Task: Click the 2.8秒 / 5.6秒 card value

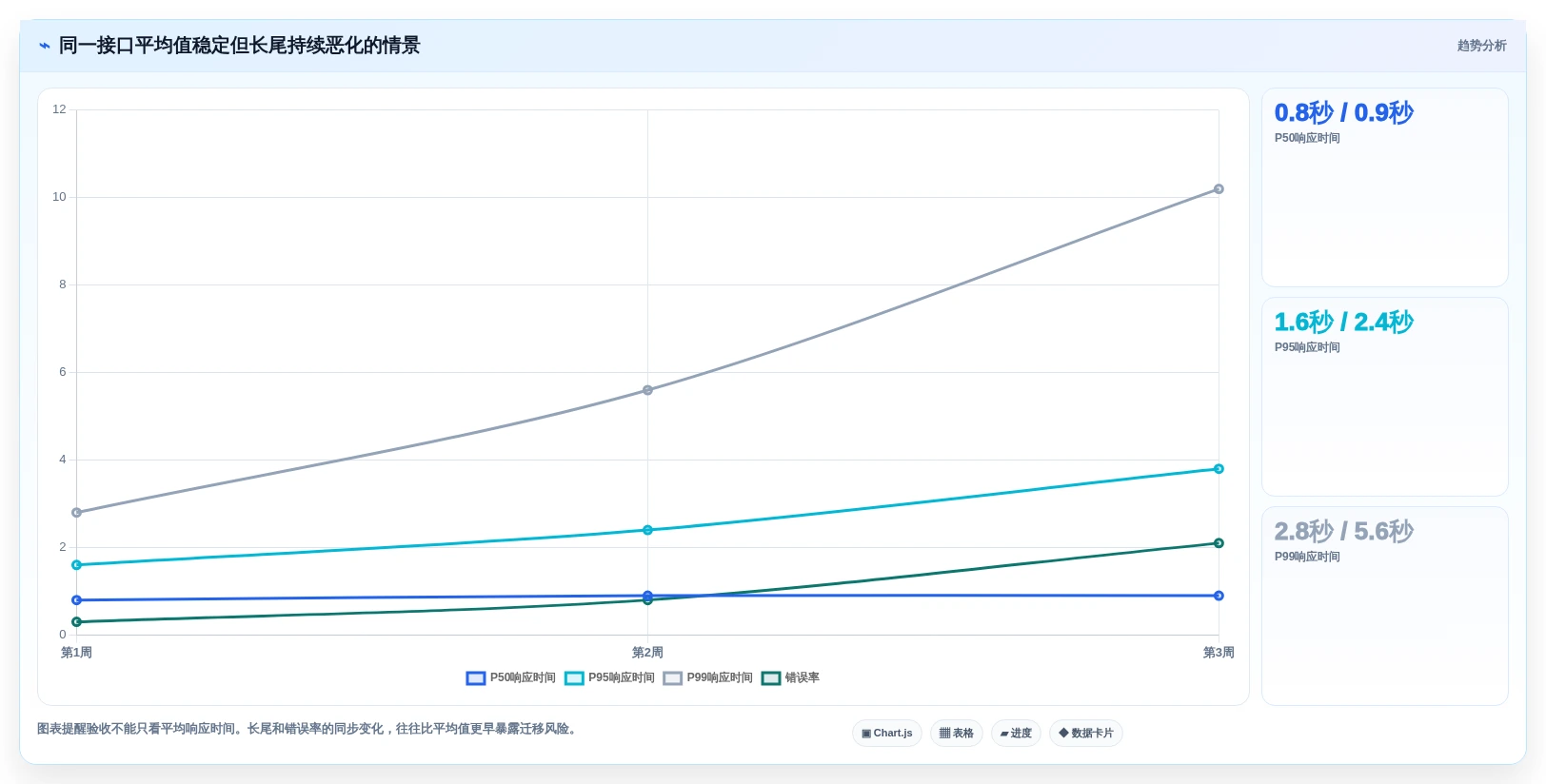Action: coord(1343,531)
